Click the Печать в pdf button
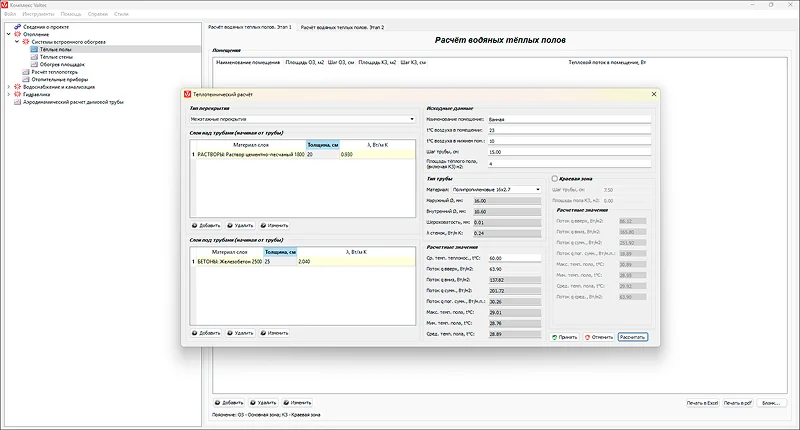This screenshot has height=430, width=800. click(738, 403)
